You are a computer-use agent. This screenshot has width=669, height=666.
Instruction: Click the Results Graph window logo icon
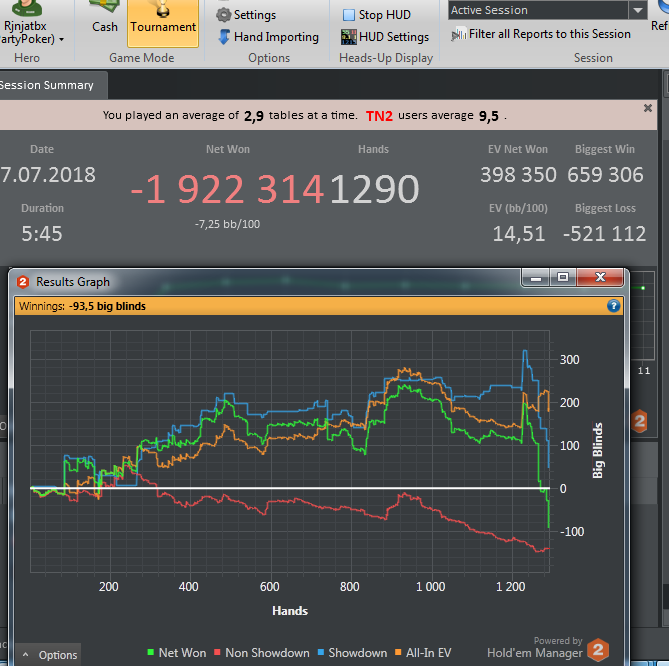[x=23, y=282]
